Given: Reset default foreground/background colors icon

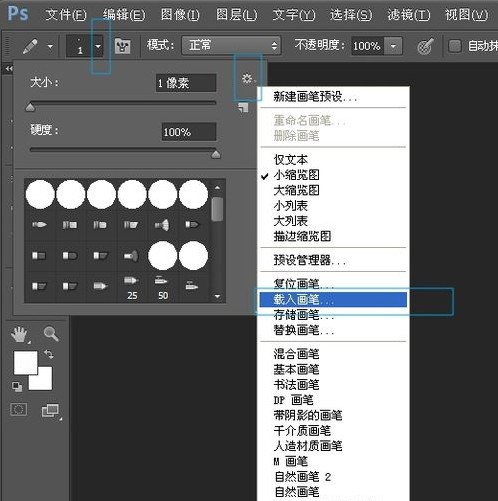Looking at the screenshot, I should (17, 386).
